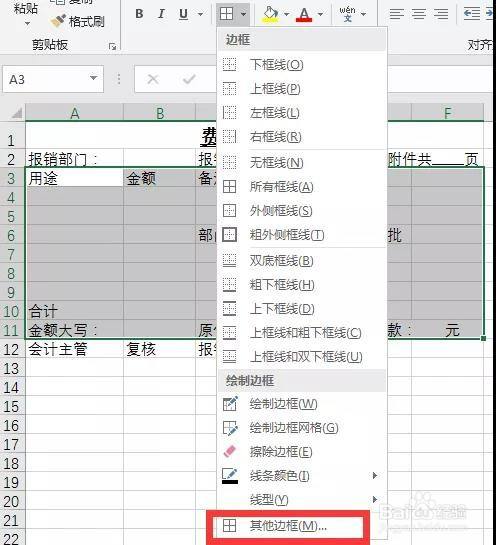Click cell containing 金额大写：

point(74,330)
